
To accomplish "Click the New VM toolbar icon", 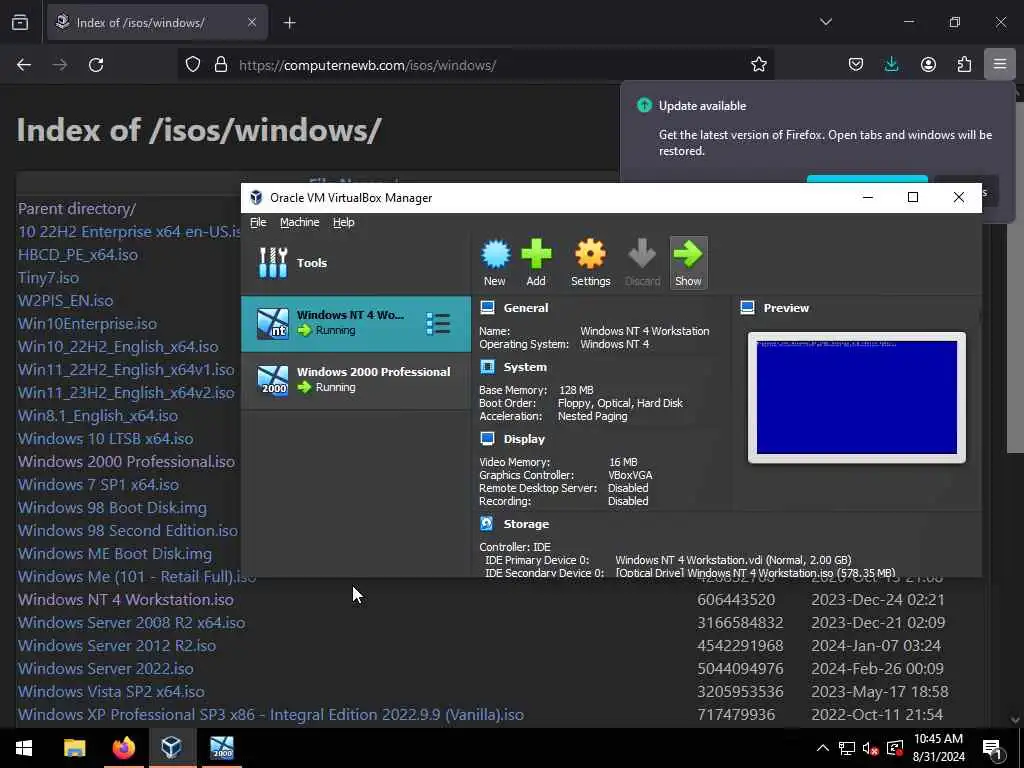I will (495, 263).
